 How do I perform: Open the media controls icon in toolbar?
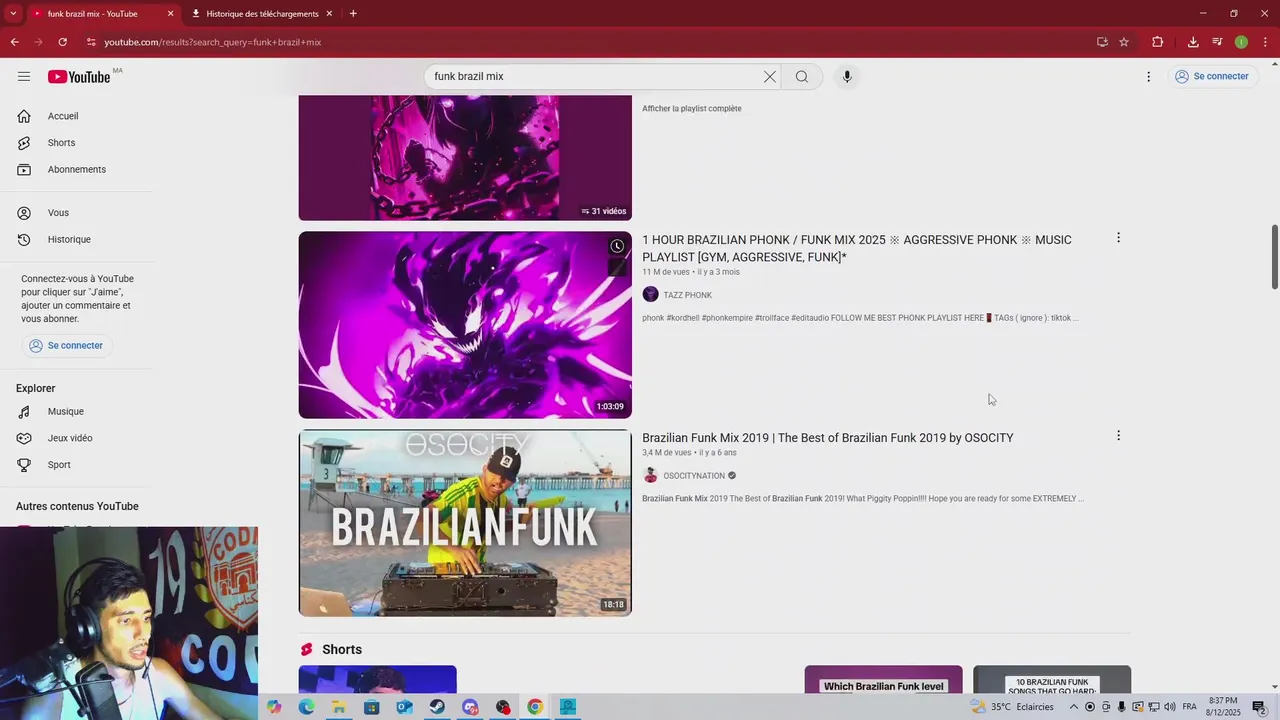coord(1217,42)
